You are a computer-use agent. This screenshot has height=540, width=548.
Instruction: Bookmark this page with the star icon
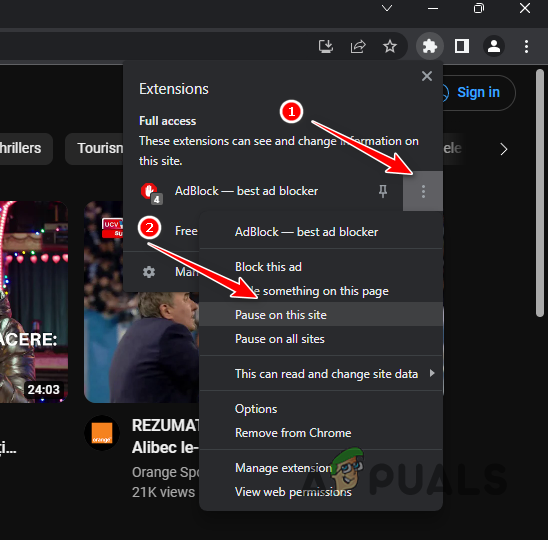pyautogui.click(x=390, y=46)
